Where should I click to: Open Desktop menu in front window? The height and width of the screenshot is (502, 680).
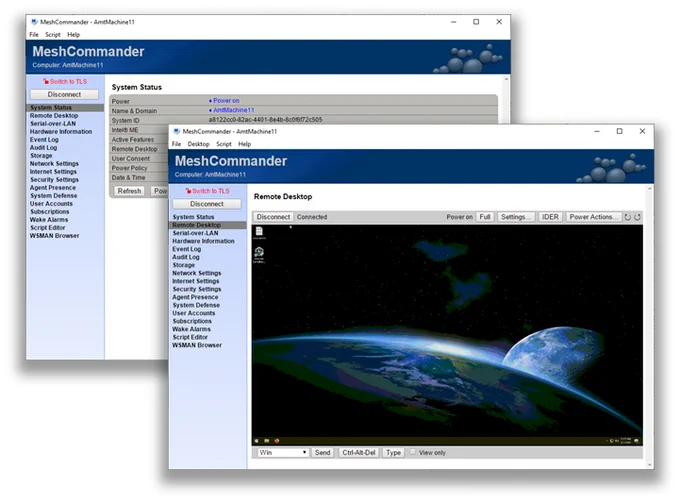pos(198,144)
